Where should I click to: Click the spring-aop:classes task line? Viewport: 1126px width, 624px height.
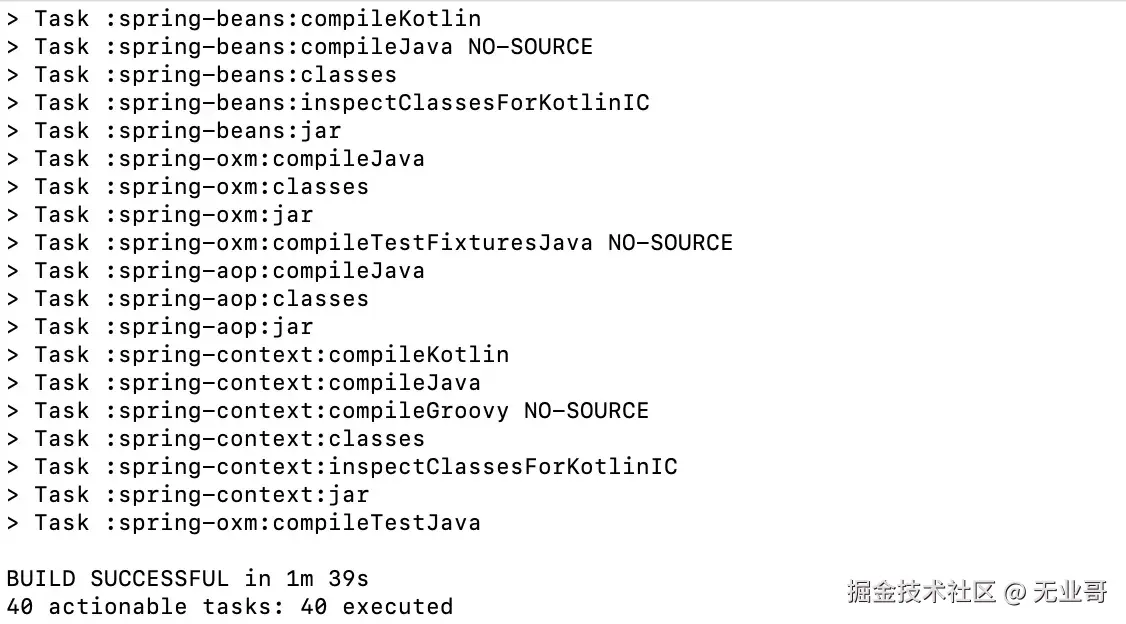pos(187,299)
